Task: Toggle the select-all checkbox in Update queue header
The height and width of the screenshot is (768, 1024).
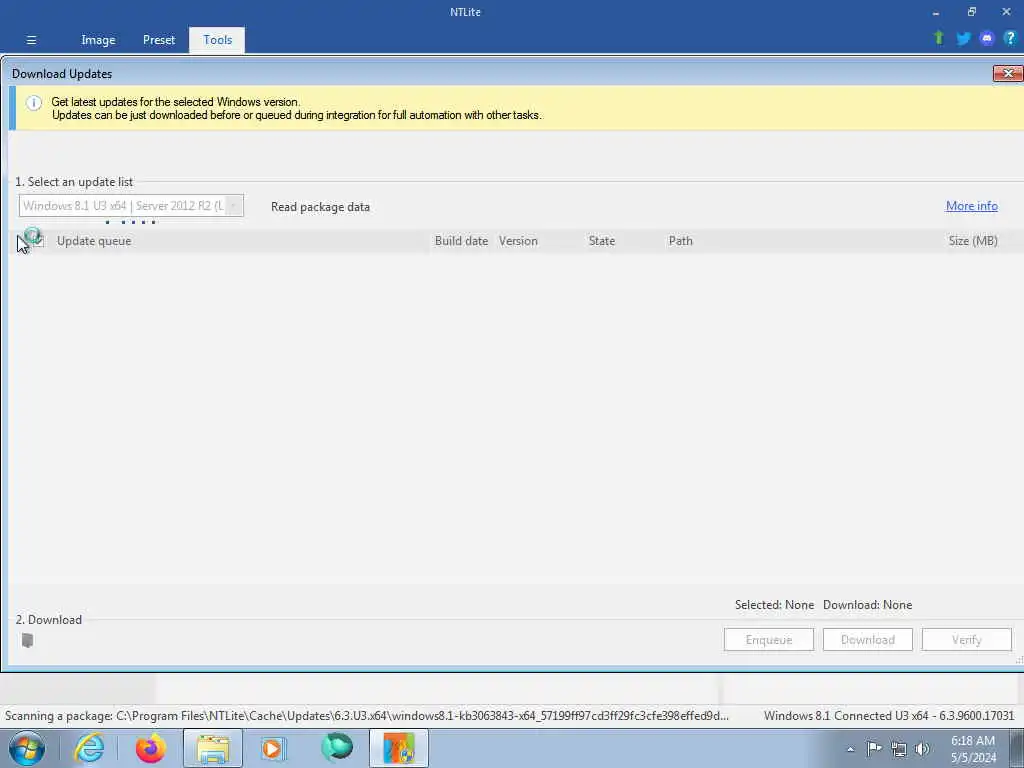Action: click(x=39, y=241)
